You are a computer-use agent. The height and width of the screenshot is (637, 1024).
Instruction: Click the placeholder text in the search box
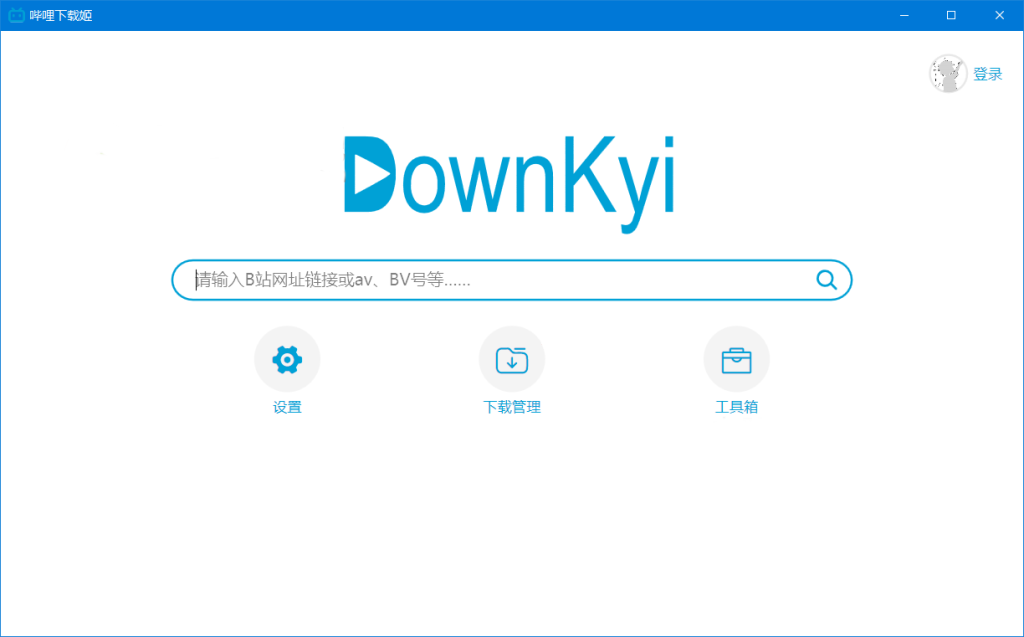pyautogui.click(x=333, y=280)
